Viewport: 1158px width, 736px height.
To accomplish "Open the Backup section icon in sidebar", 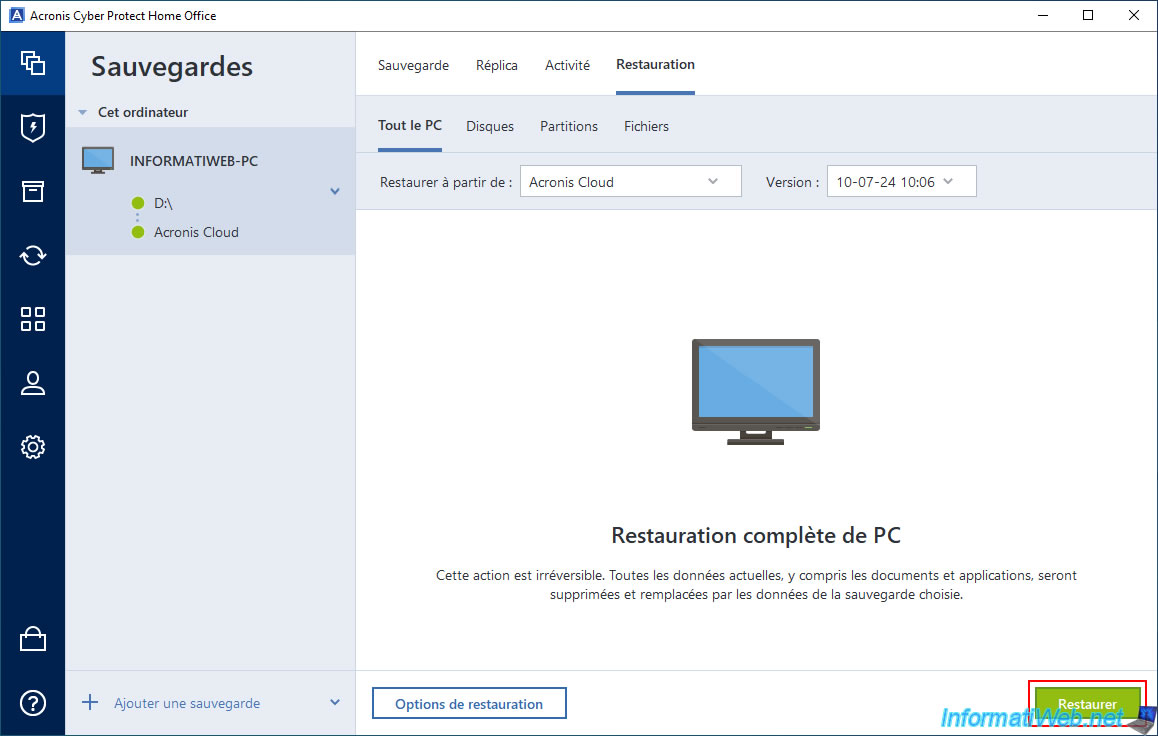I will coord(32,63).
